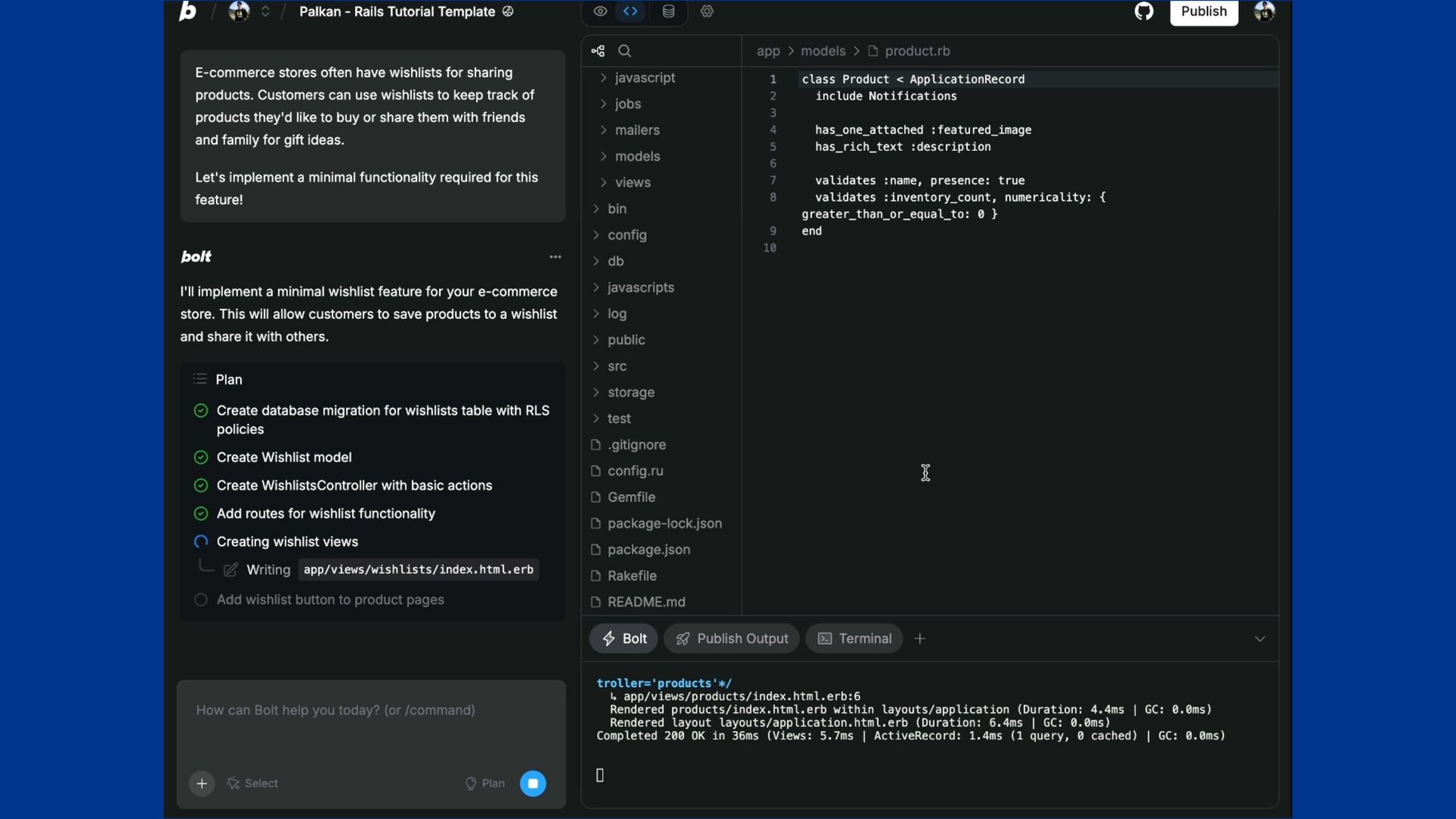The image size is (1456, 819).
Task: Open the GitHub integration icon
Action: [x=1144, y=11]
